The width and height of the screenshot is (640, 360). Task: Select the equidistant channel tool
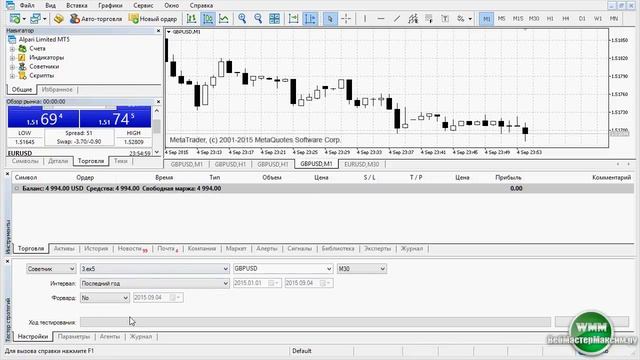pyautogui.click(x=413, y=19)
